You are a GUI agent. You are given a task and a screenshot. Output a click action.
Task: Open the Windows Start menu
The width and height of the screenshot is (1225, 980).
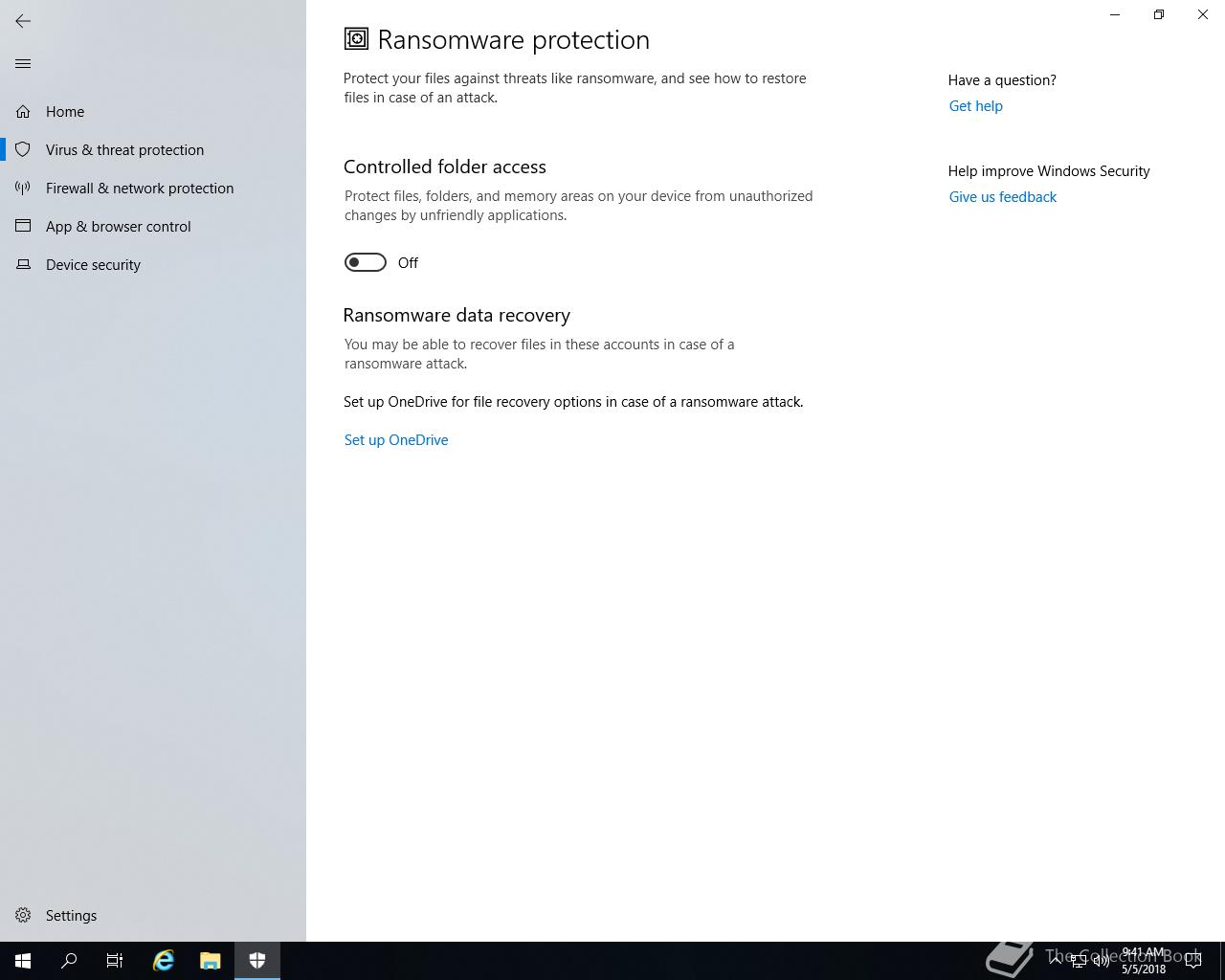pos(23,961)
